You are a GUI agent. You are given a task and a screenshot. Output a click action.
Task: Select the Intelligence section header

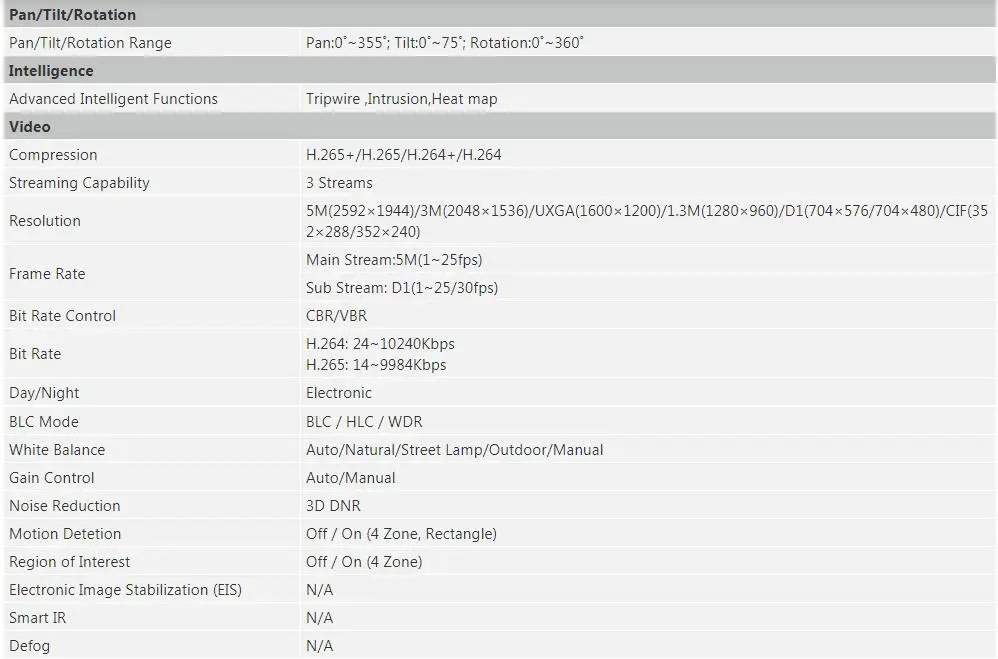(499, 70)
